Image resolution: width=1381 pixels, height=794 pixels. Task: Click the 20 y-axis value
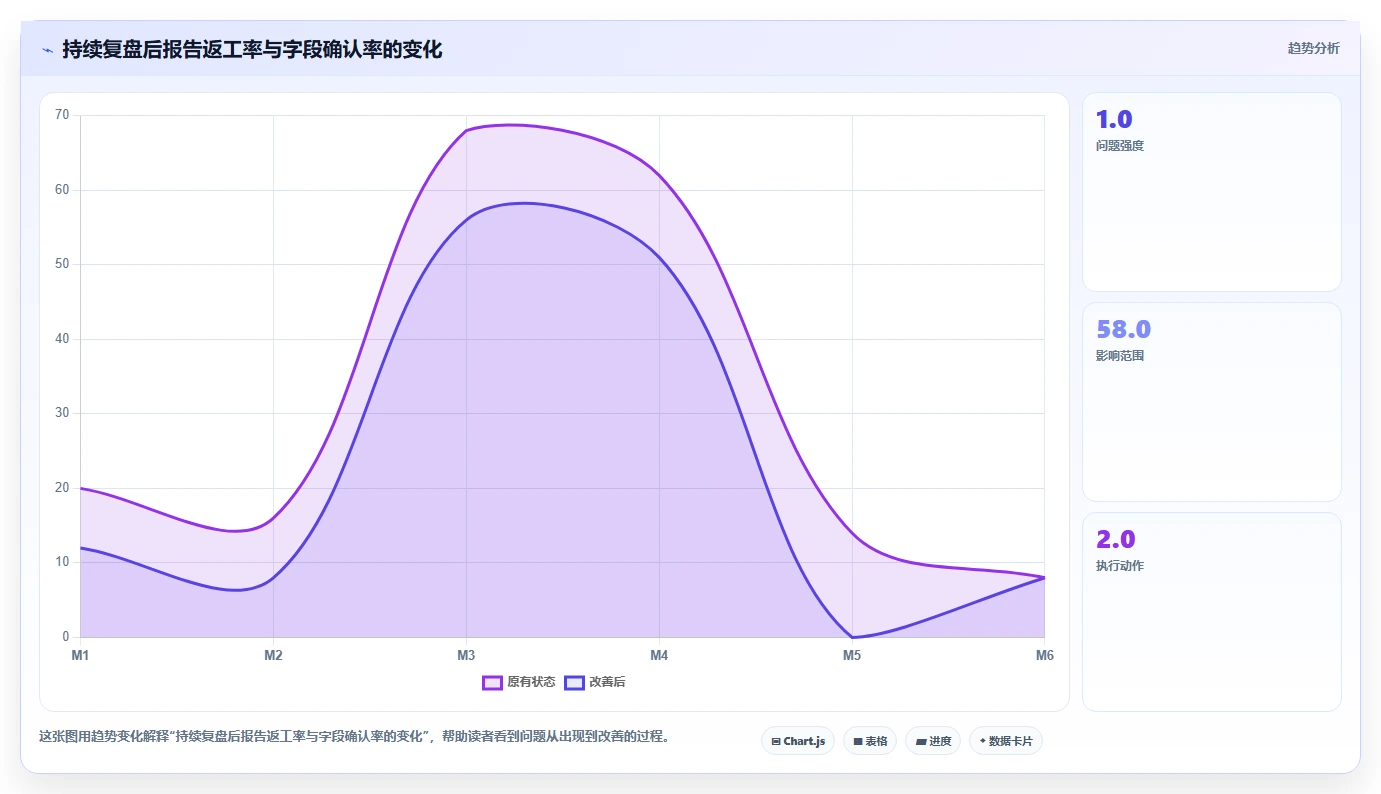[x=62, y=488]
